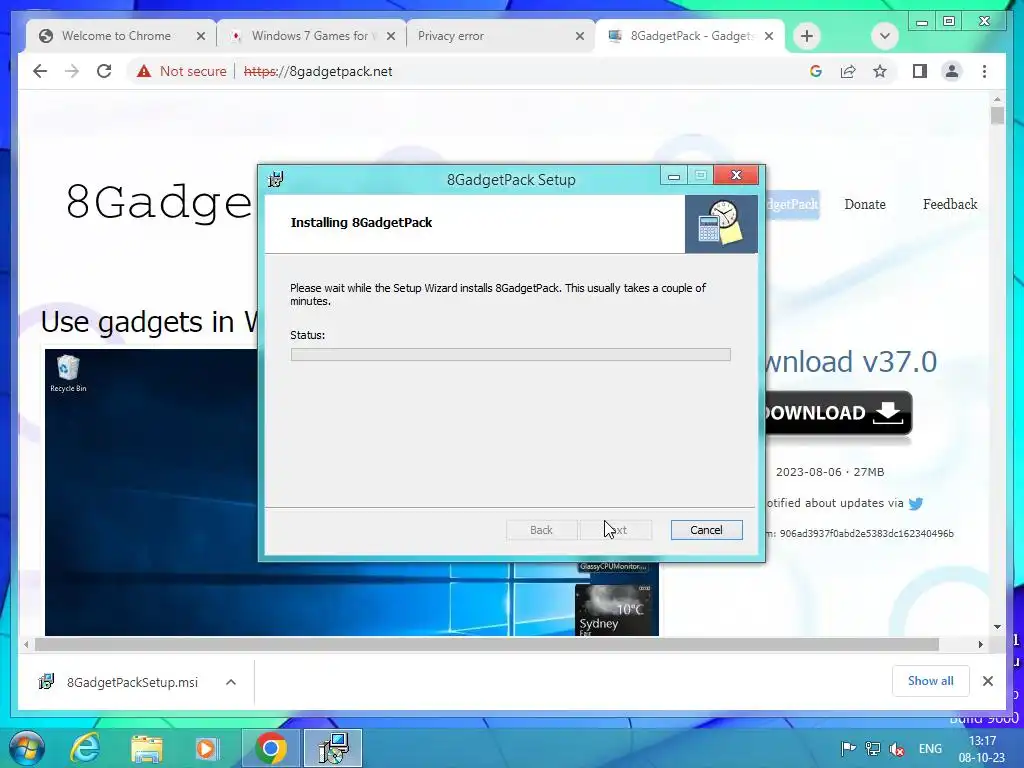Open the 8GadgetPackSetup.msi download item
The height and width of the screenshot is (768, 1024).
point(119,682)
